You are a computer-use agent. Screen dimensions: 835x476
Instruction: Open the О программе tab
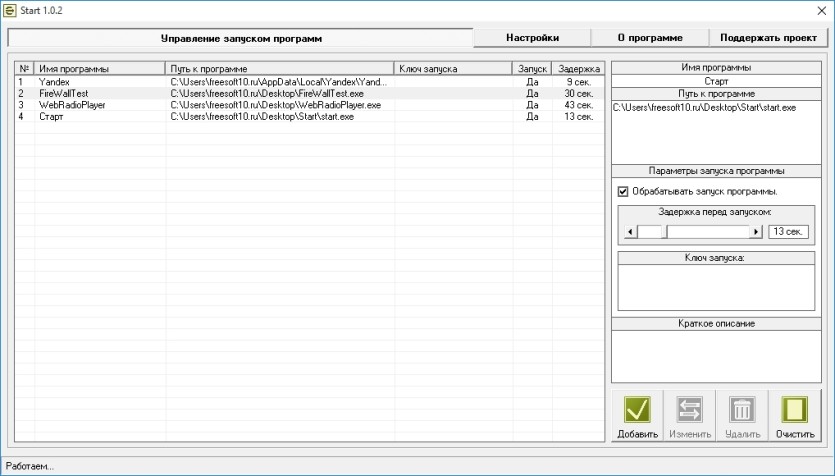pyautogui.click(x=650, y=38)
